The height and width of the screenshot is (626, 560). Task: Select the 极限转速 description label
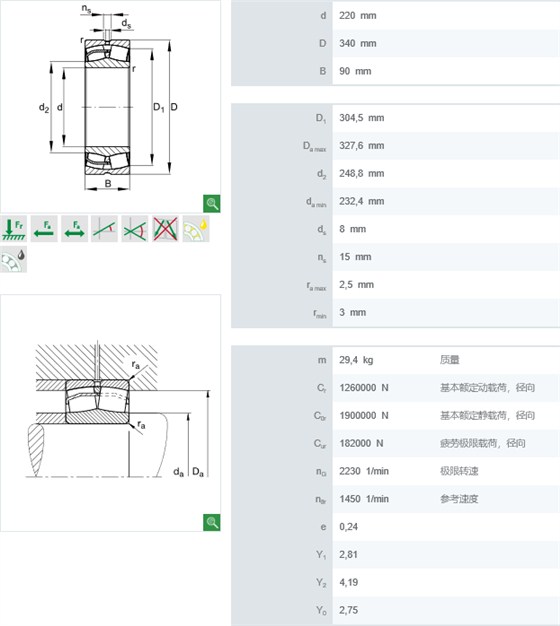click(459, 471)
